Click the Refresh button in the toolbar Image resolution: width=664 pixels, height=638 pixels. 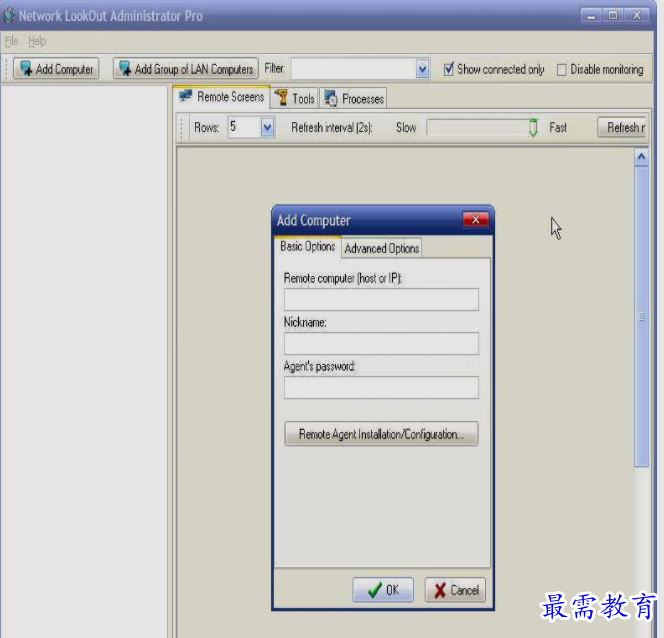tap(622, 127)
